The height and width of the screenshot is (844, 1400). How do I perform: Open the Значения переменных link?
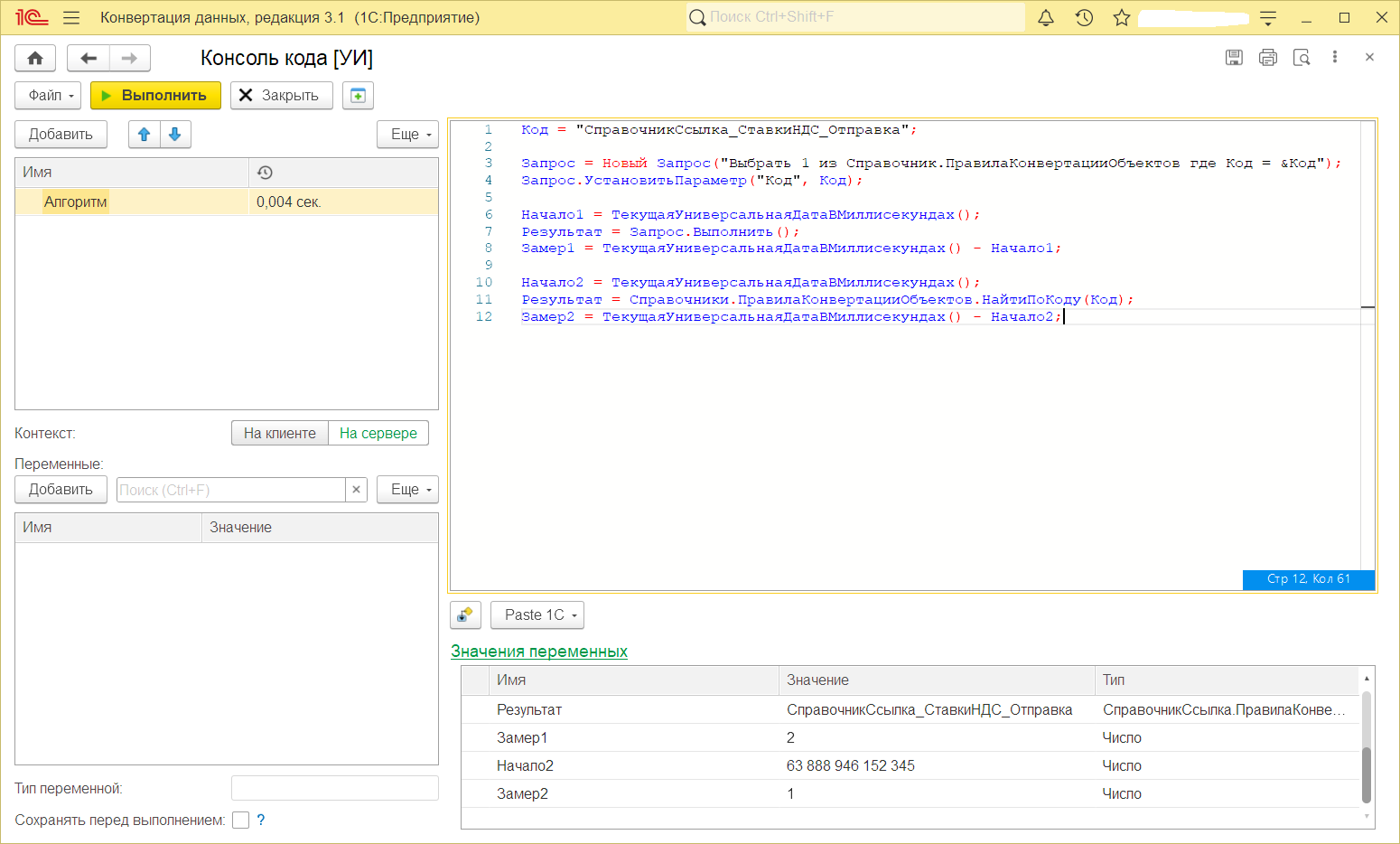(x=539, y=652)
